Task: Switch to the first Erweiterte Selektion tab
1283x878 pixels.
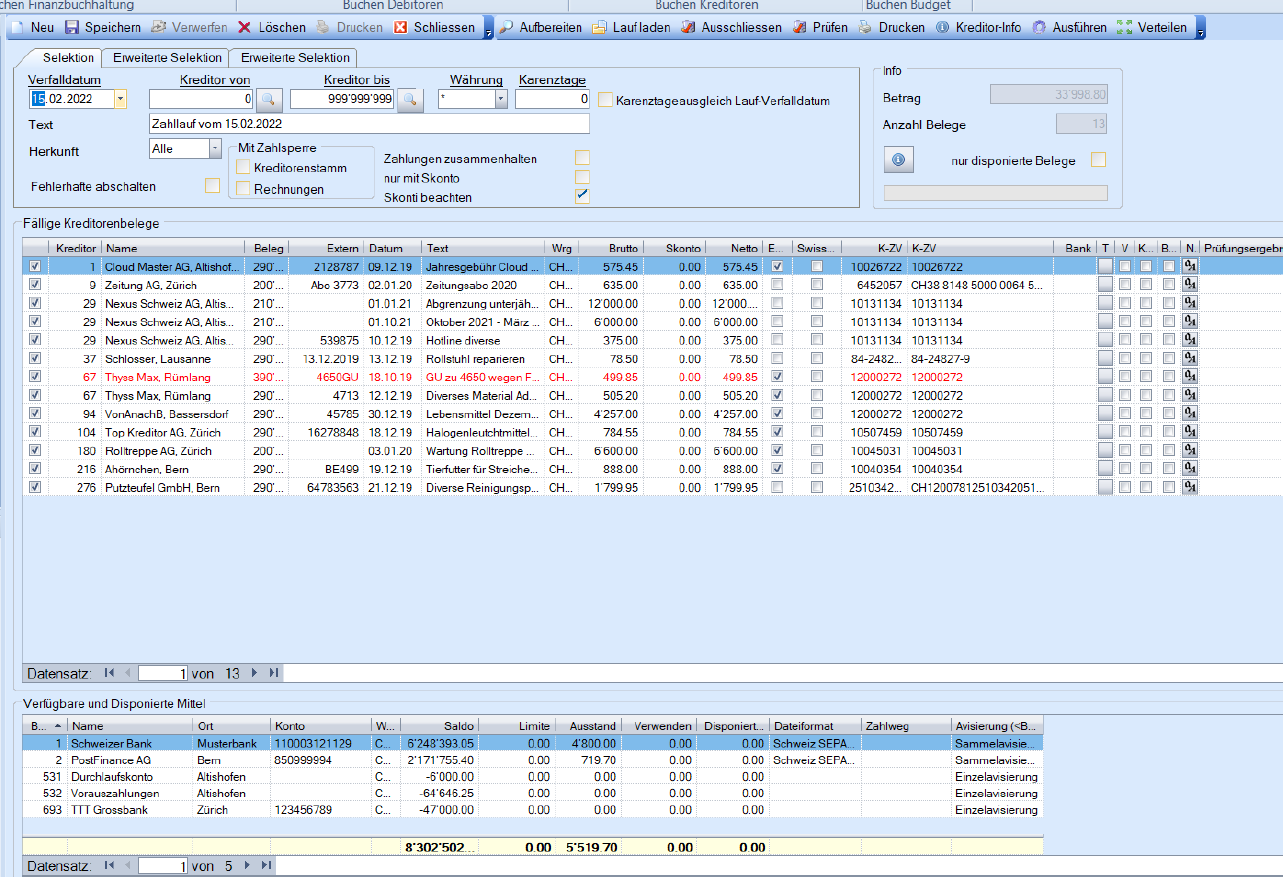Action: coord(167,58)
